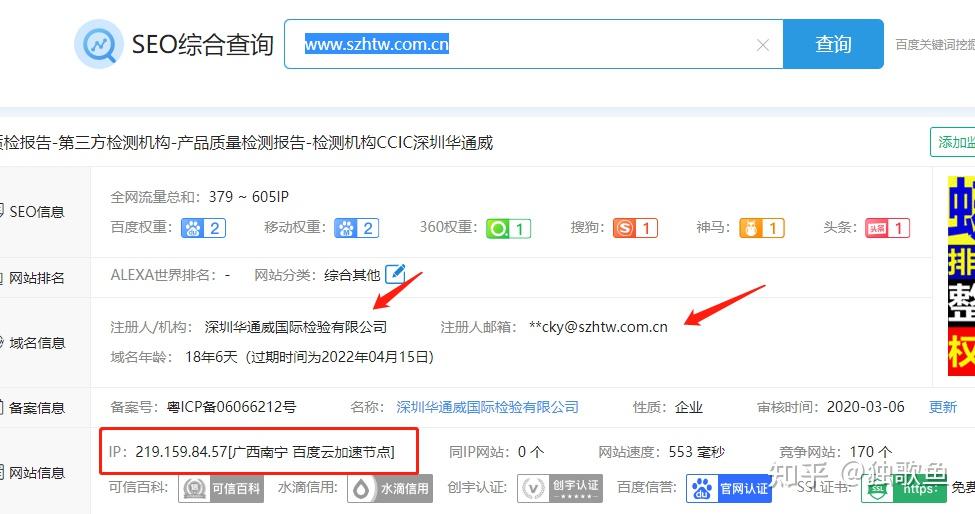Click the page title mentioning CCIC深圳华通威
Screen dimensions: 975x514
tap(246, 143)
